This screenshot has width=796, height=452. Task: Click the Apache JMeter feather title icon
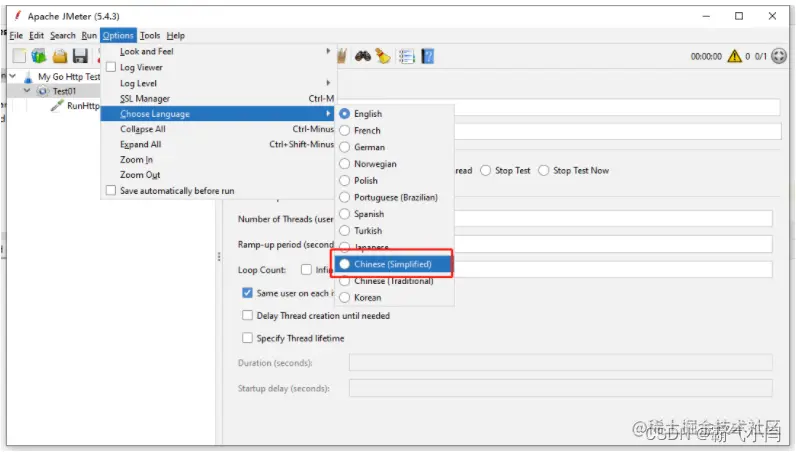(18, 16)
